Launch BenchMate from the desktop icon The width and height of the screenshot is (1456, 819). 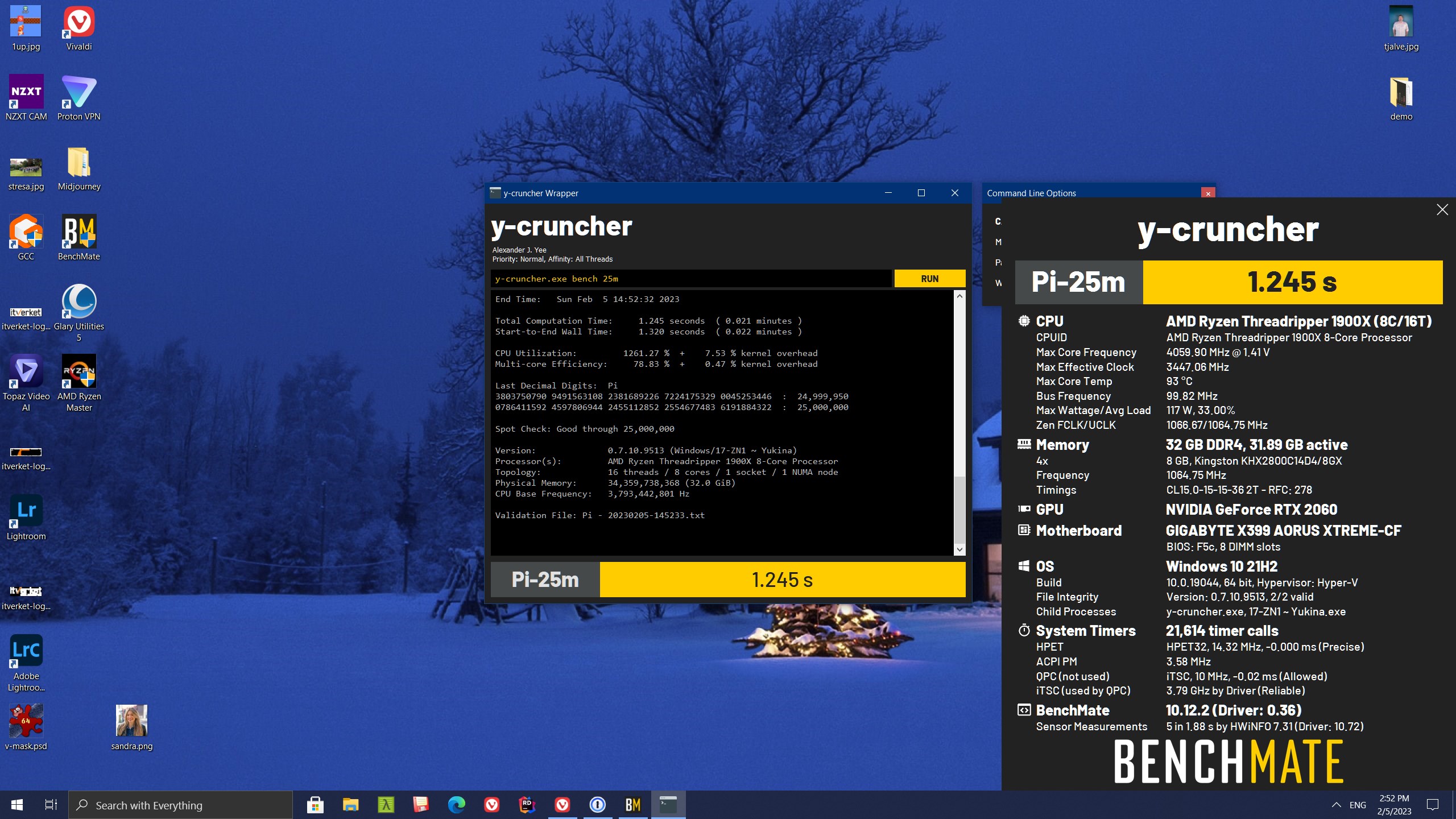(78, 238)
